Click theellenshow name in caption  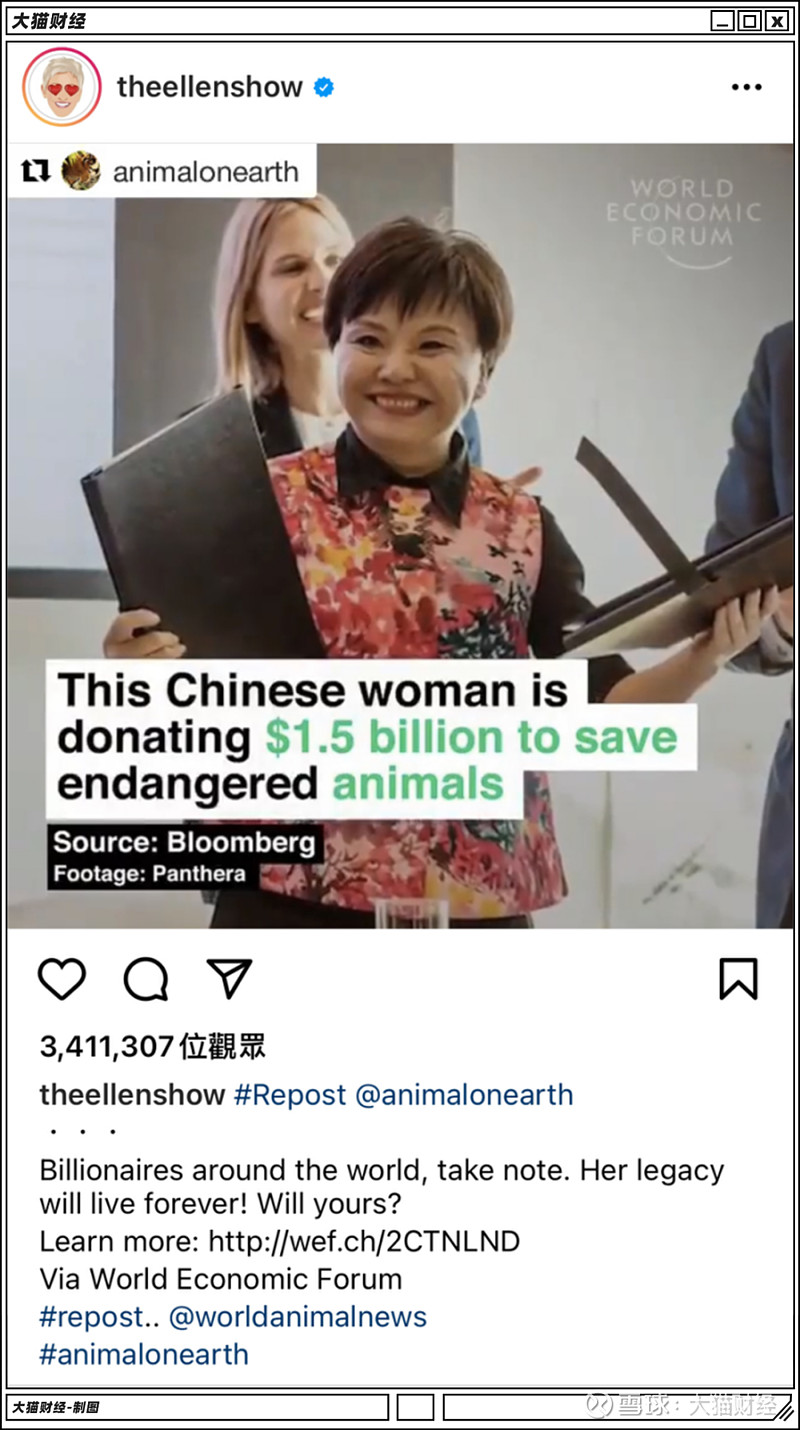(x=132, y=1095)
